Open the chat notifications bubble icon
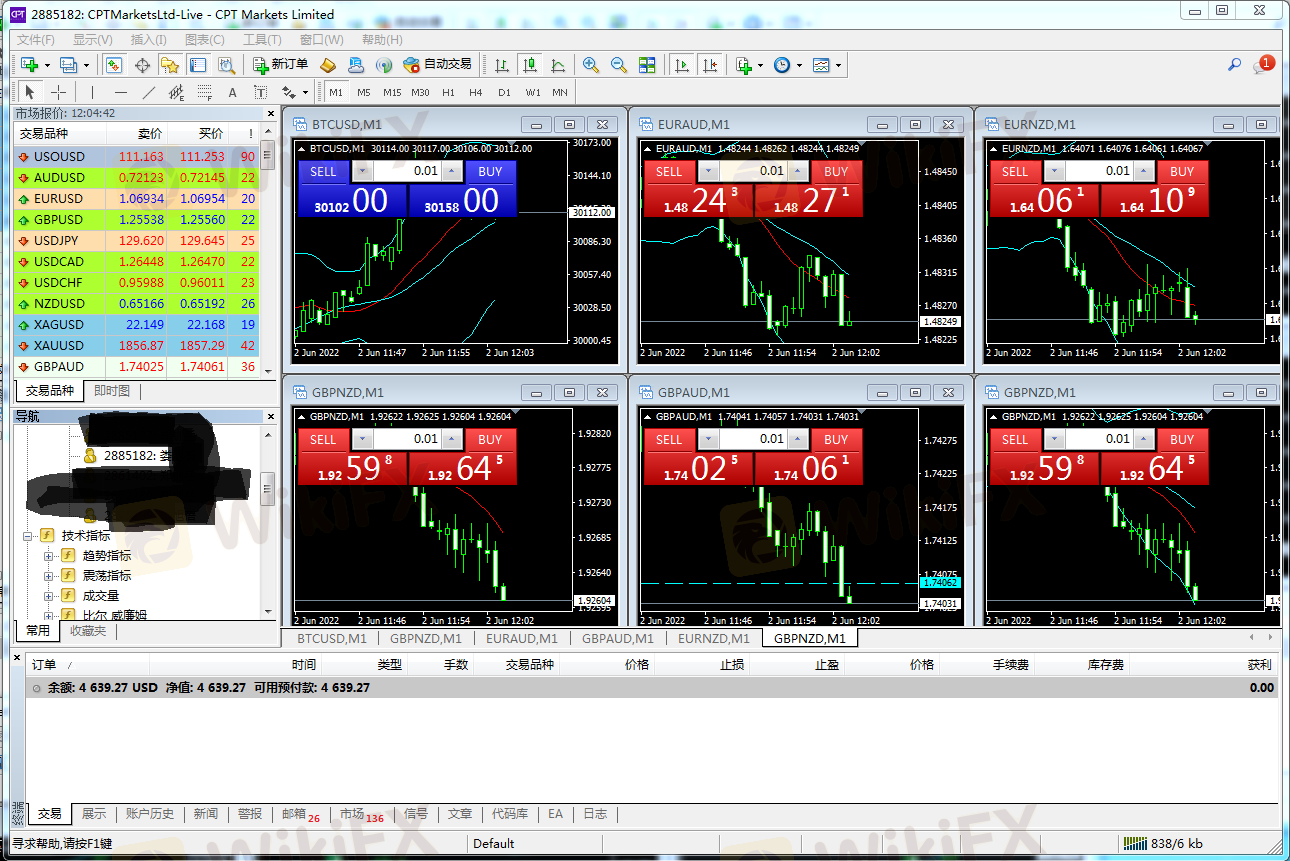Image resolution: width=1290 pixels, height=861 pixels. coord(1263,65)
